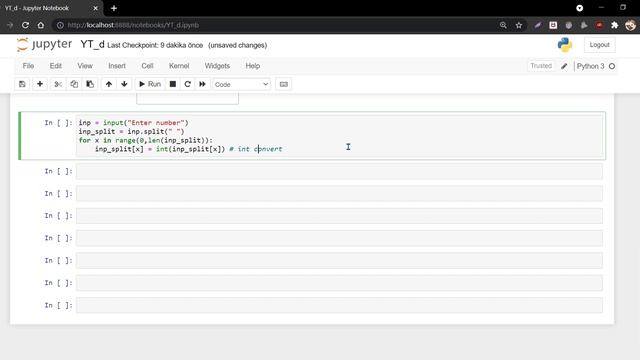Click the Python logo icon
This screenshot has width=640, height=360.
(565, 45)
